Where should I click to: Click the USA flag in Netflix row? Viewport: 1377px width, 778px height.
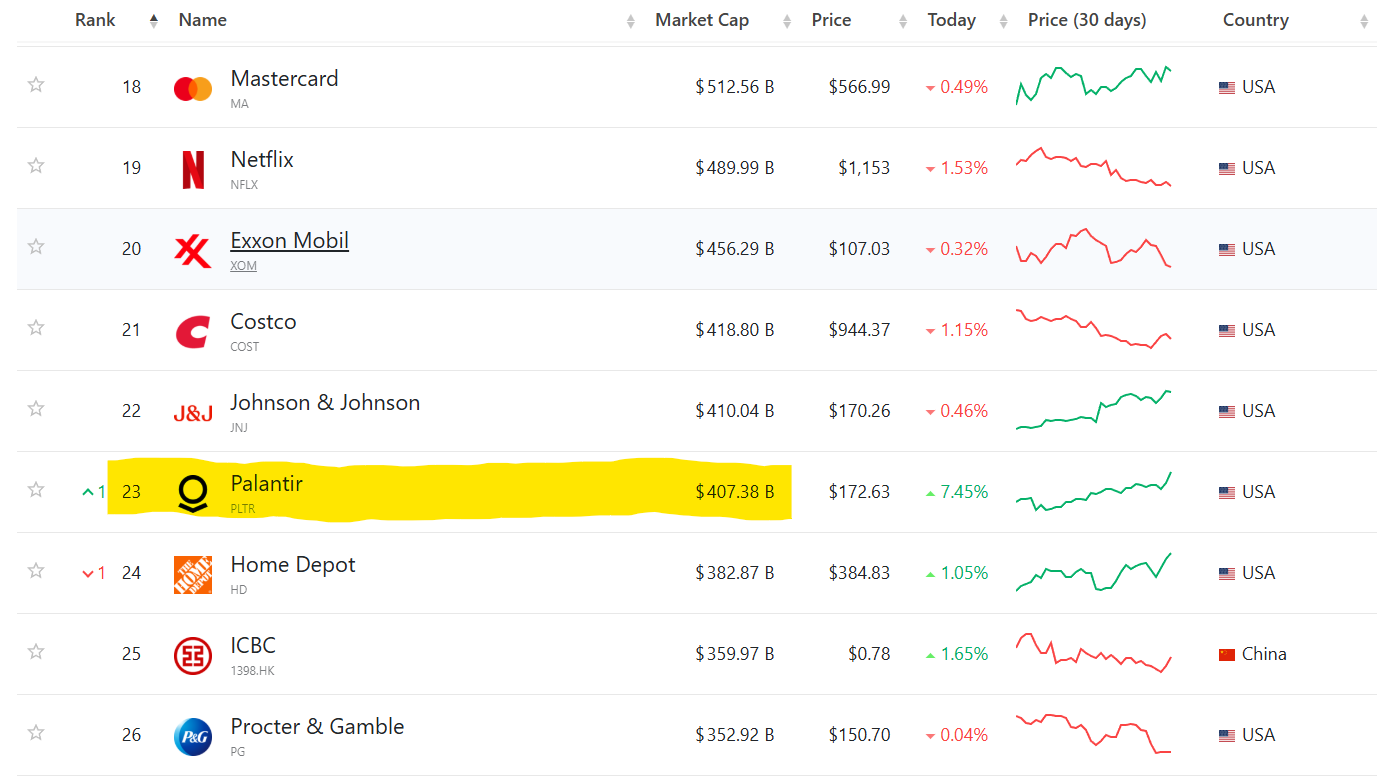pos(1227,169)
